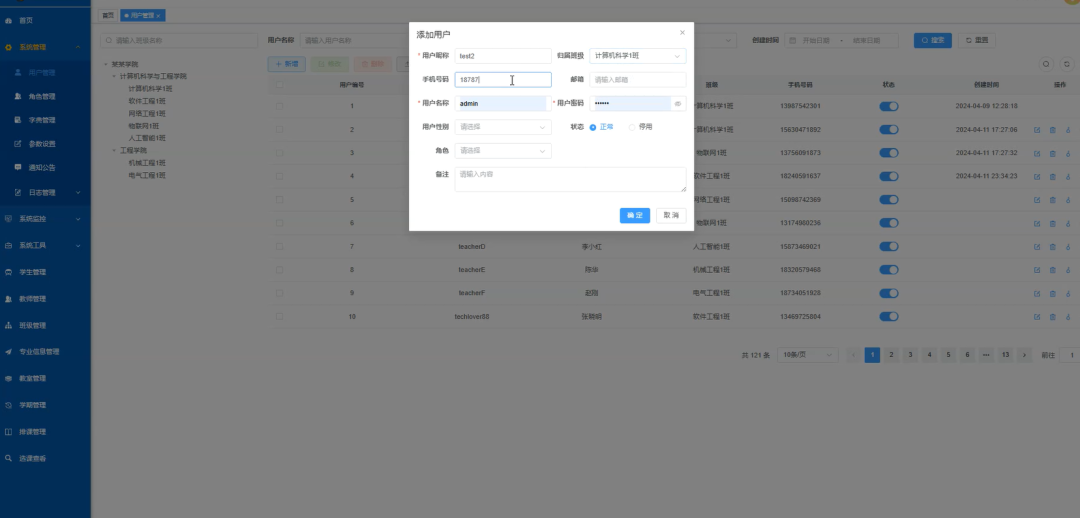Viewport: 1080px width, 518px height.
Task: Click the 首页 dashboard icon in sidebar
Action: tap(8, 21)
